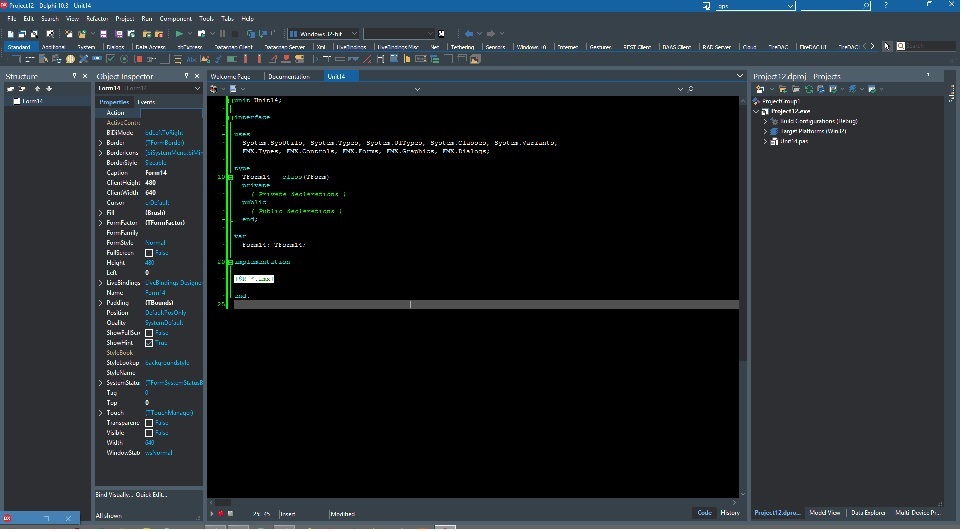The width and height of the screenshot is (962, 531).
Task: Switch to the Welcome Page tab
Action: (231, 76)
